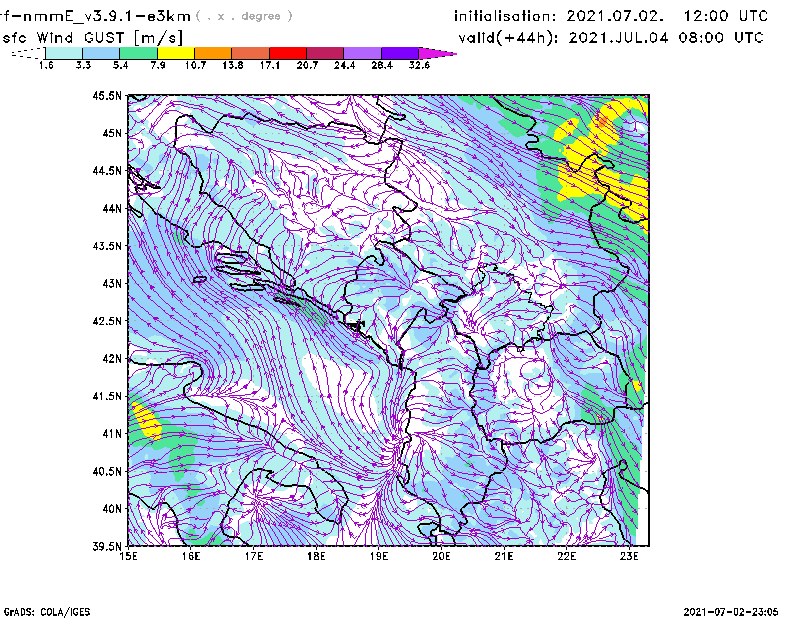Click the legend value 20.7
Image resolution: width=800 pixels, height=618 pixels.
pyautogui.click(x=307, y=65)
